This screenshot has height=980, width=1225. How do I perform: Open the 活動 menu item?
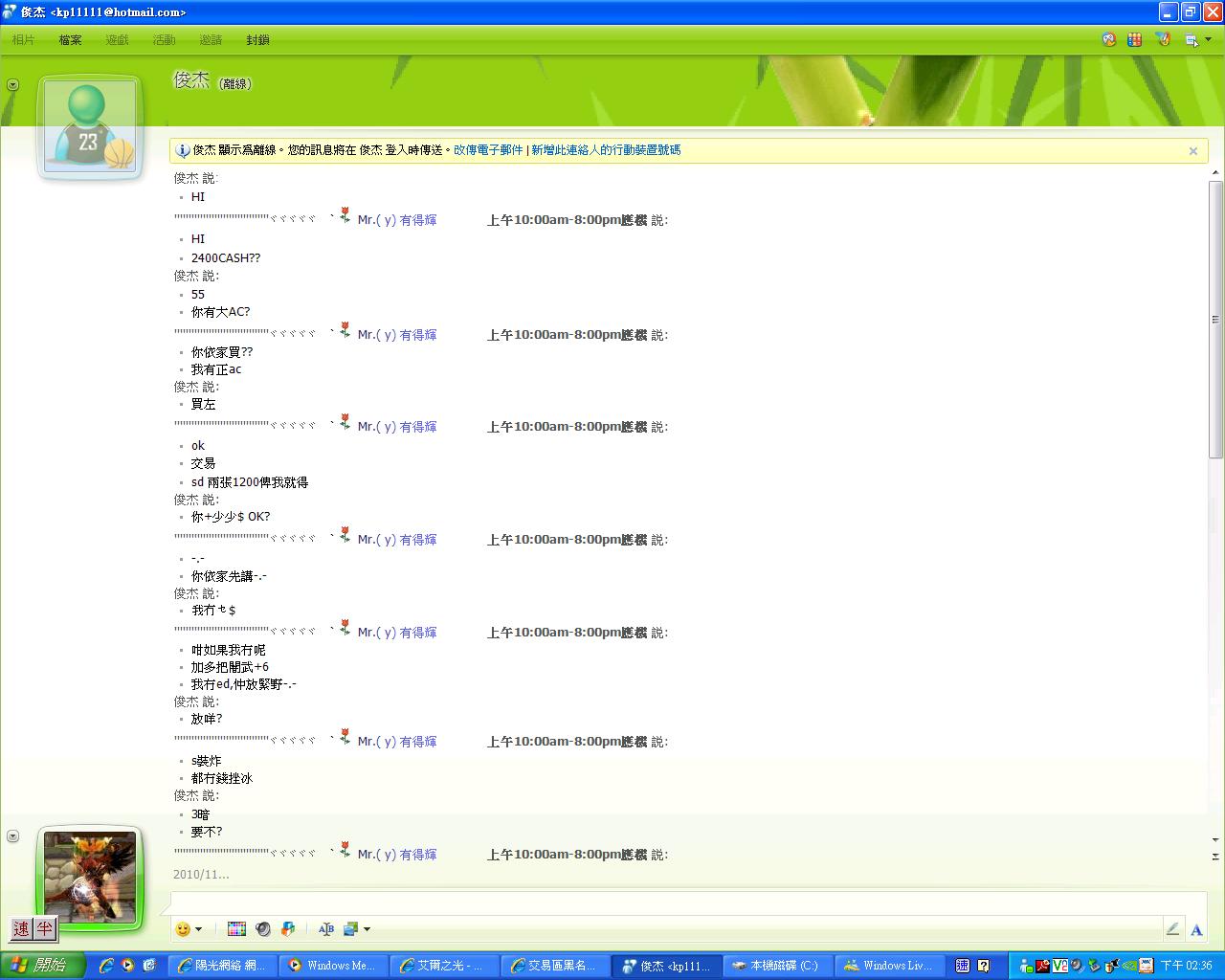pos(164,40)
